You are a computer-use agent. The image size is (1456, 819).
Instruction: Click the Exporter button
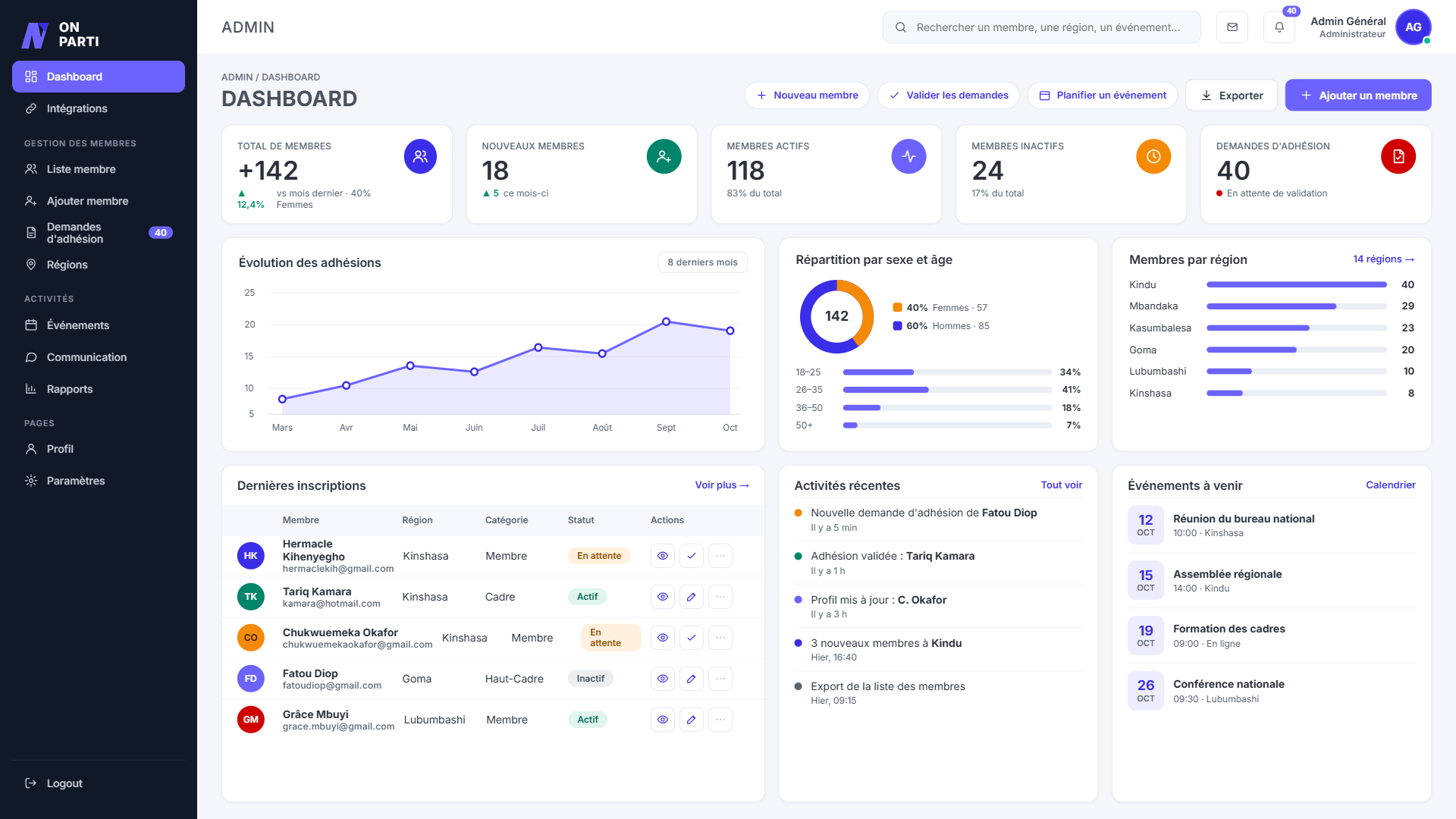click(1232, 96)
